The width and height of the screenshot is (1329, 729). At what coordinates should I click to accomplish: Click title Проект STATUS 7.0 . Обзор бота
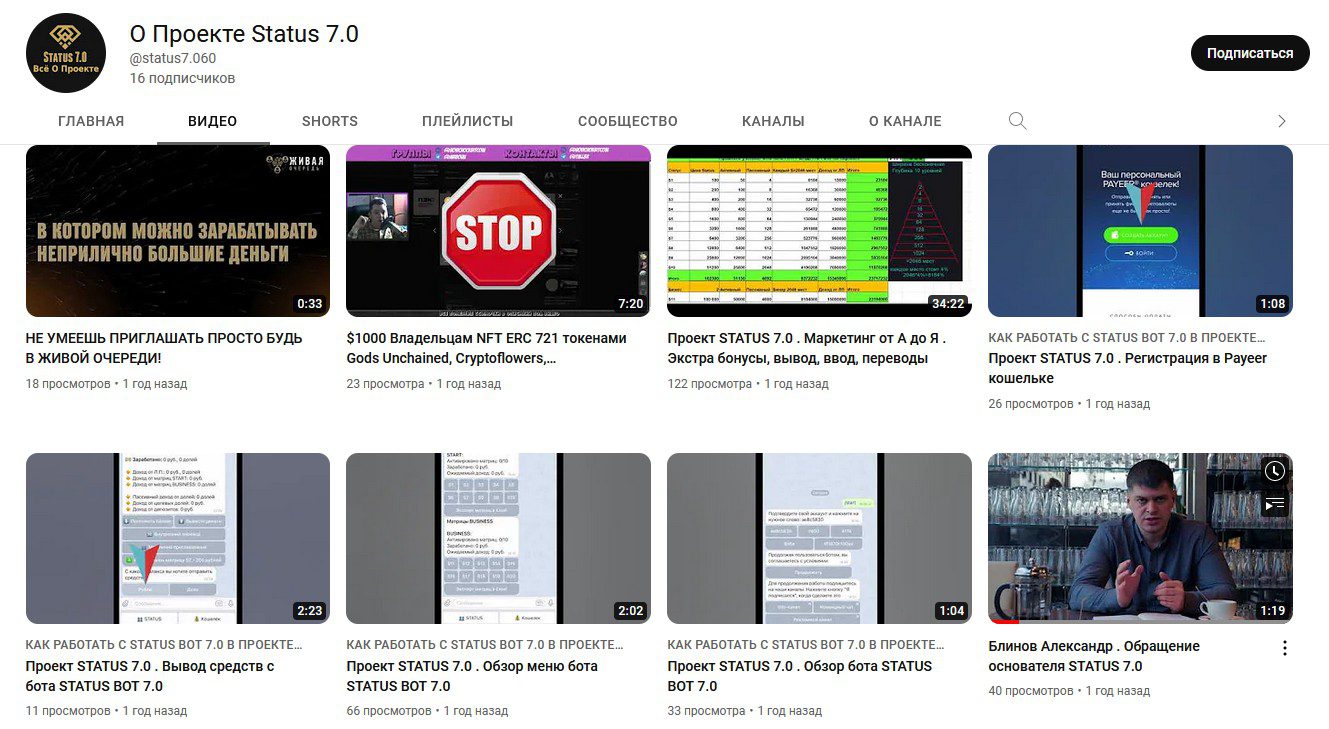click(800, 676)
